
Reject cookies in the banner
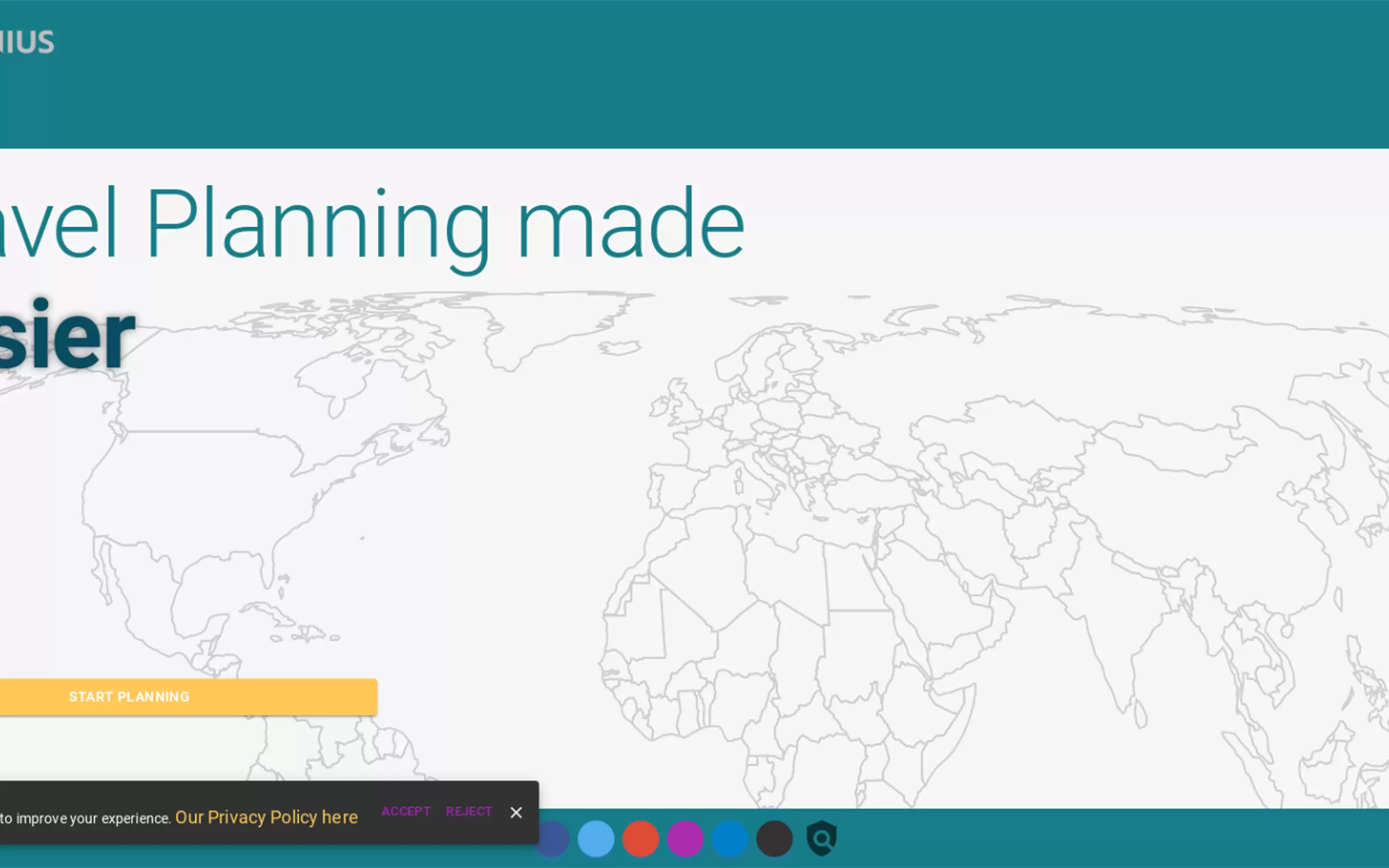(469, 811)
